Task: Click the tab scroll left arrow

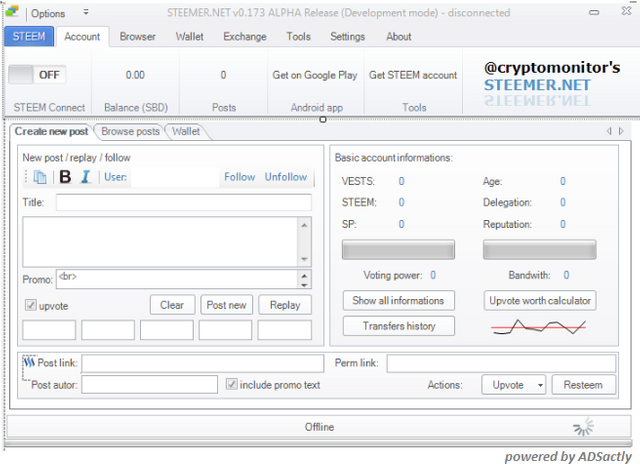Action: click(609, 131)
